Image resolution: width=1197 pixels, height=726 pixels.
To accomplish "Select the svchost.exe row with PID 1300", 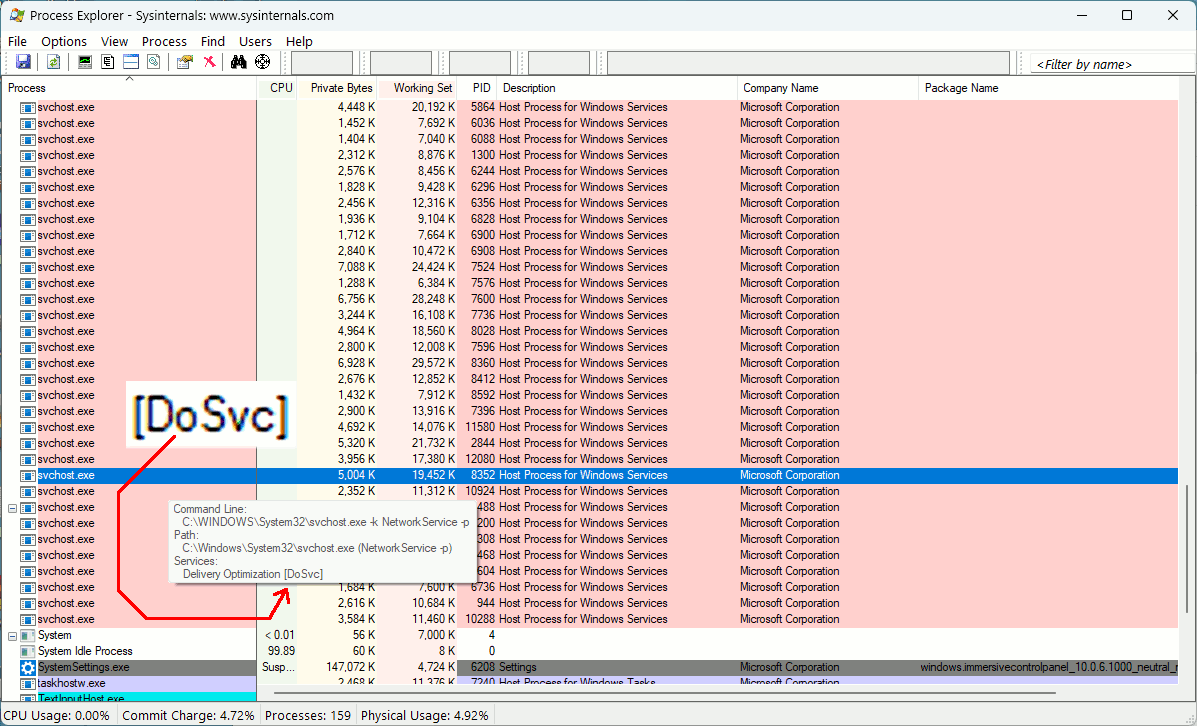I will point(589,156).
